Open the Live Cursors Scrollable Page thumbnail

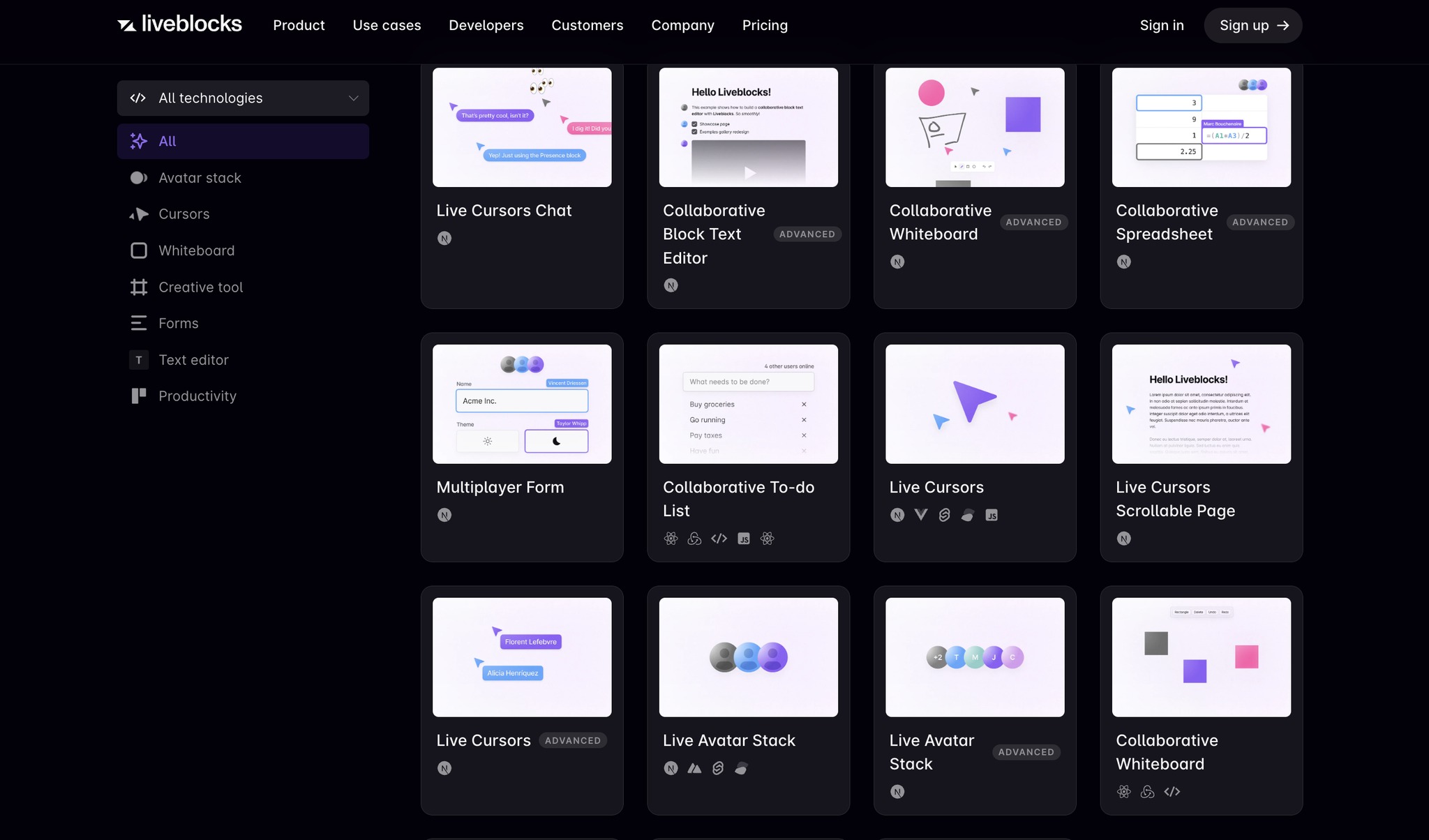[1202, 404]
